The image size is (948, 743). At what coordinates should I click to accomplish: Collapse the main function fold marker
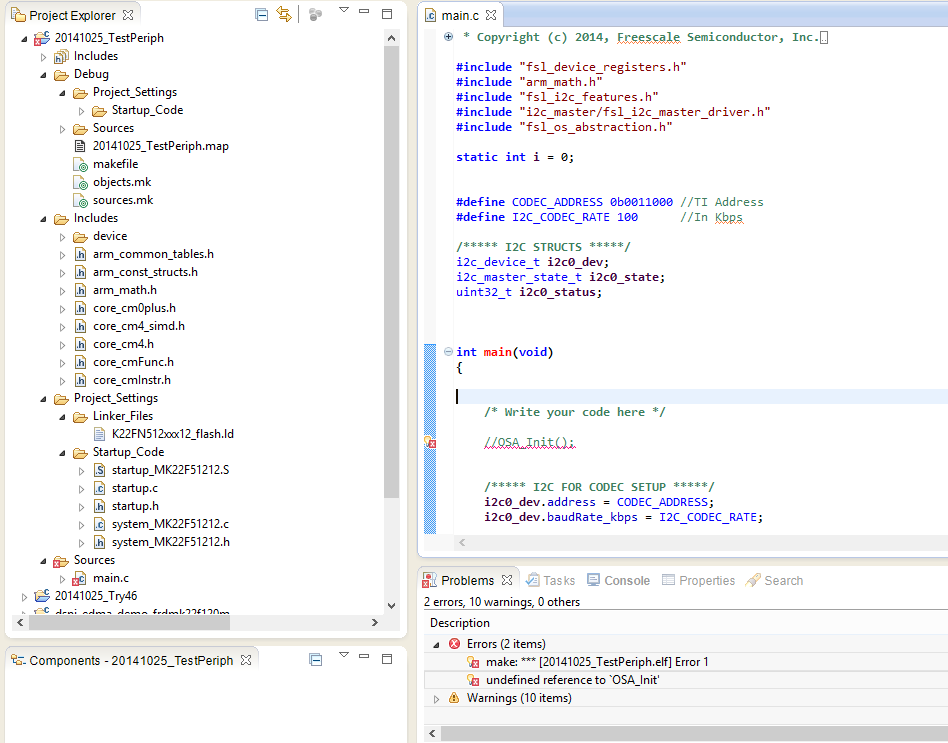(448, 351)
